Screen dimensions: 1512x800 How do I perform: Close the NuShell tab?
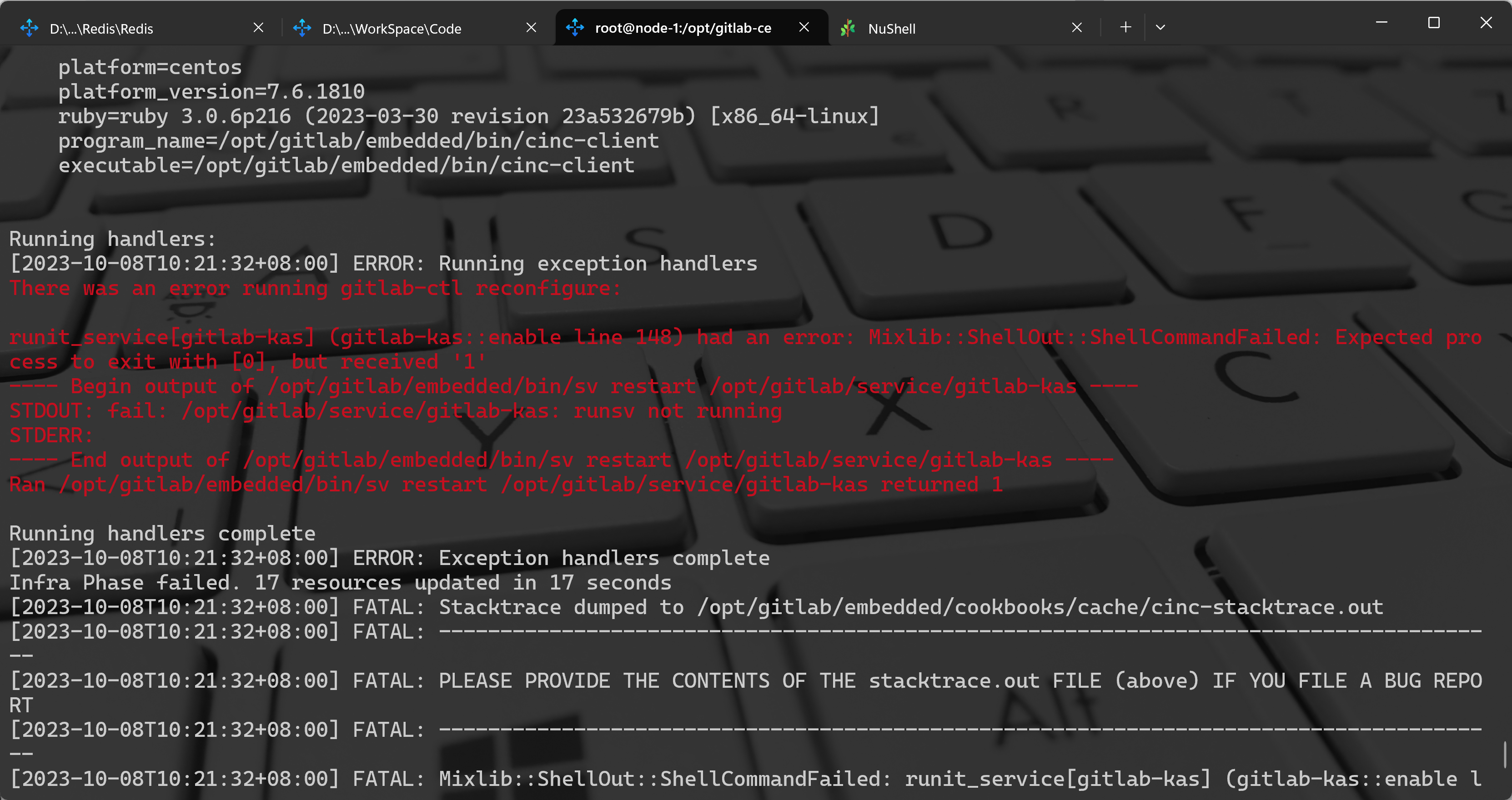point(1076,28)
